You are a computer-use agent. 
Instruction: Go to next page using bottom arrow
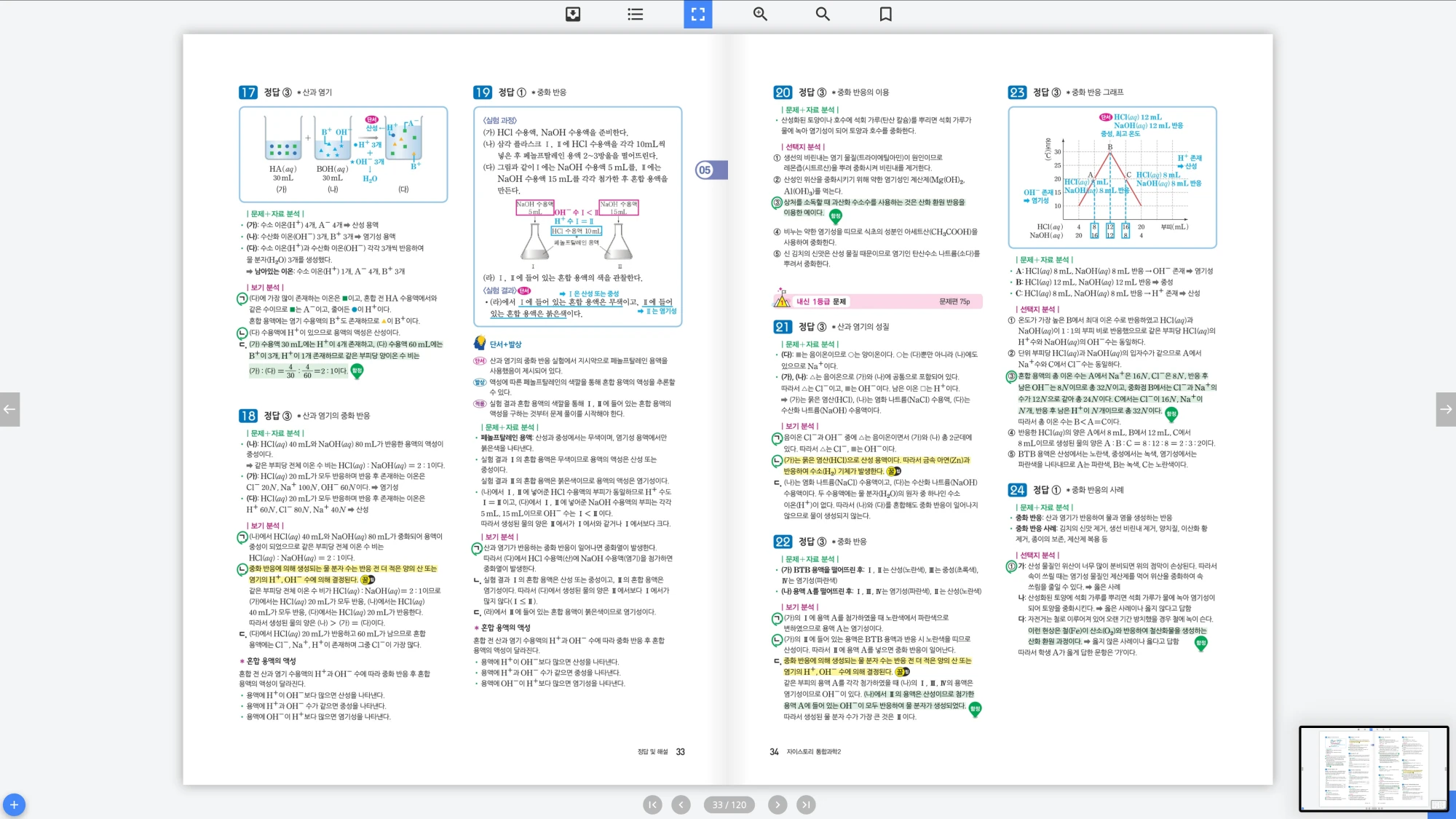778,804
